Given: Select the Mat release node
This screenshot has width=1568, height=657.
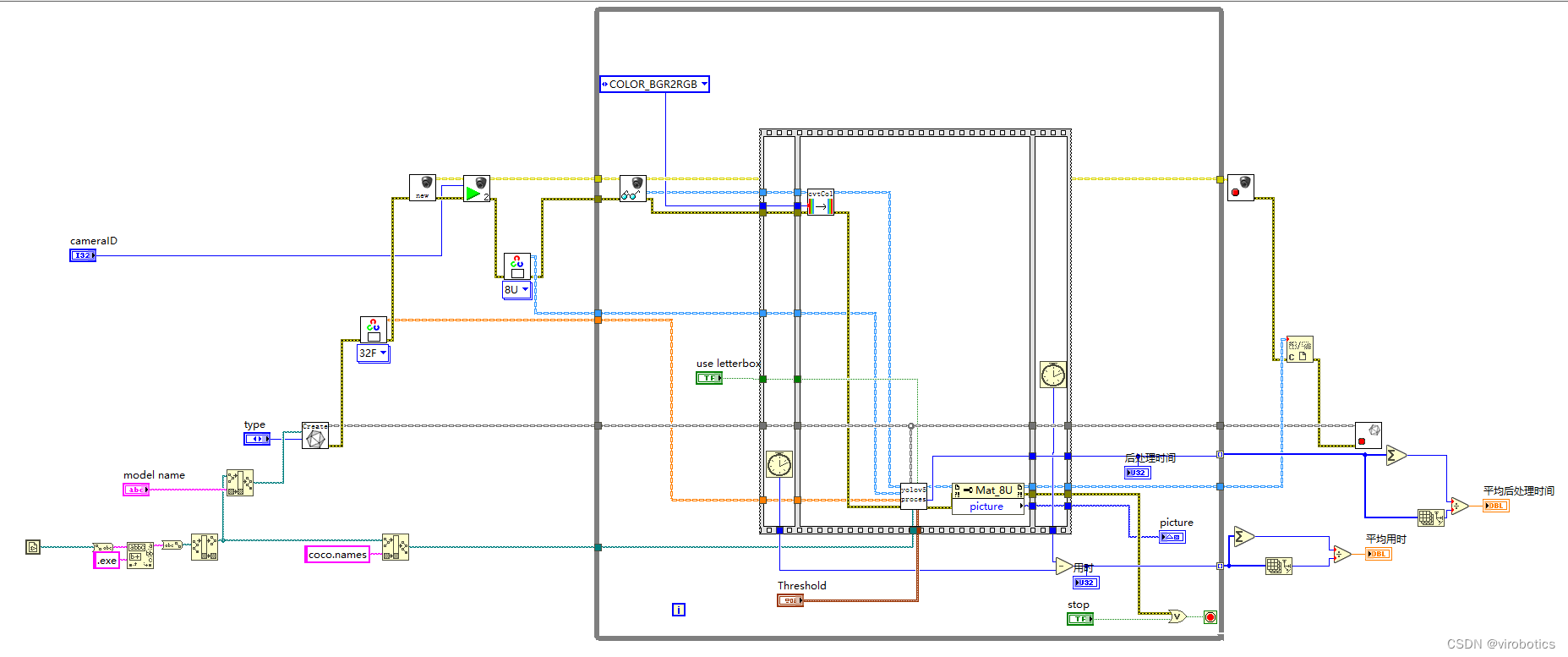Looking at the screenshot, I should point(1300,349).
